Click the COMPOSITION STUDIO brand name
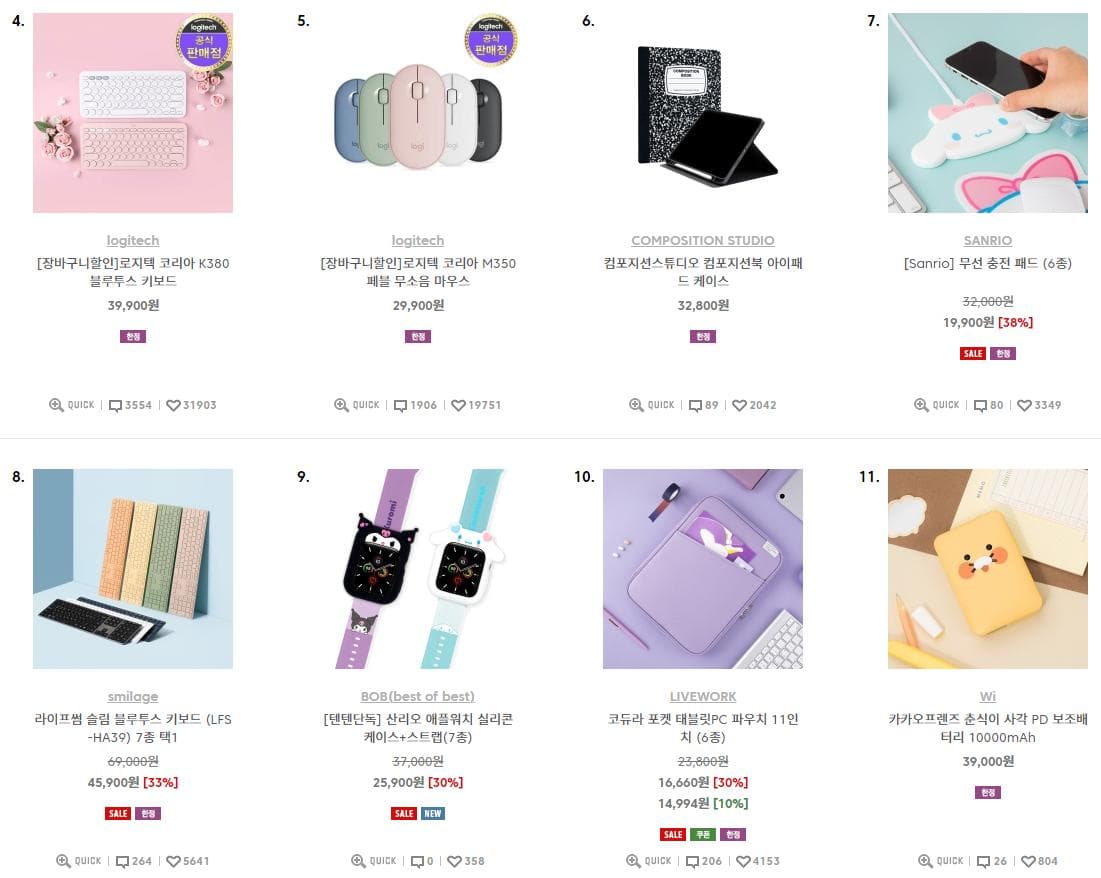The image size is (1101, 878). pyautogui.click(x=702, y=240)
